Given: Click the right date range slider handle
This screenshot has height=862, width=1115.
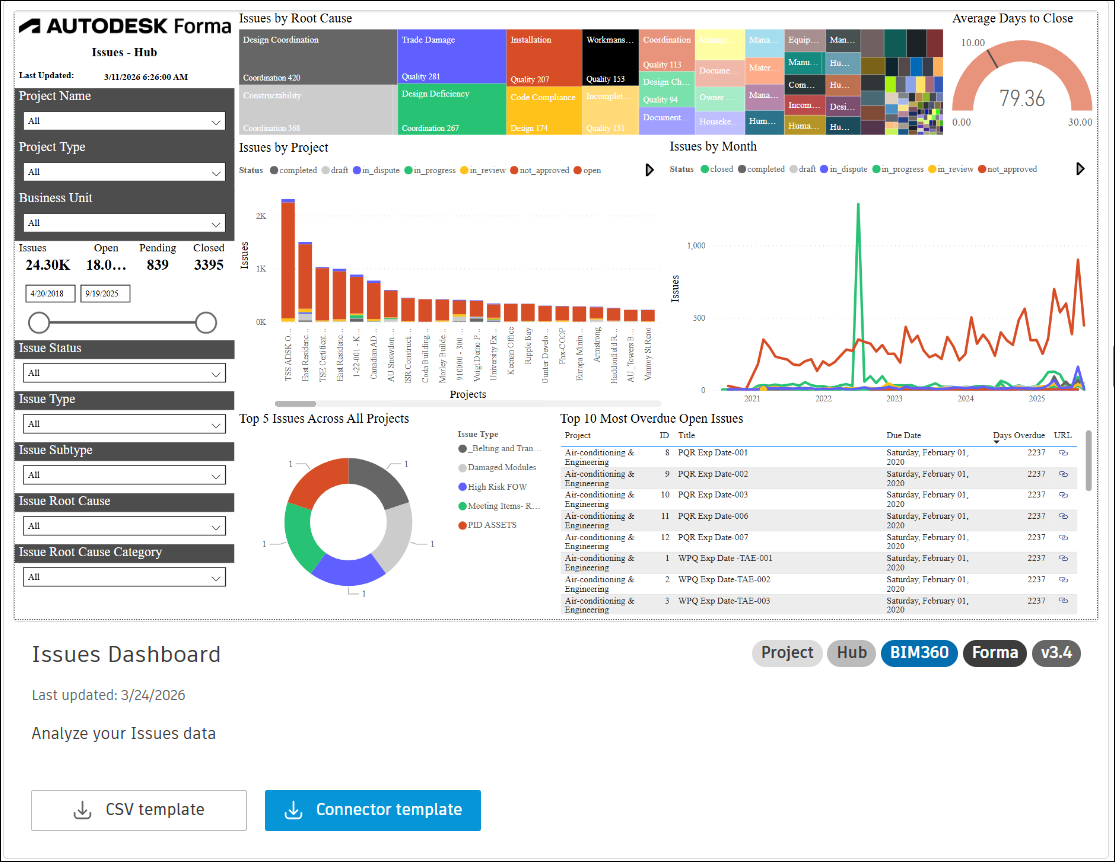Looking at the screenshot, I should point(206,323).
